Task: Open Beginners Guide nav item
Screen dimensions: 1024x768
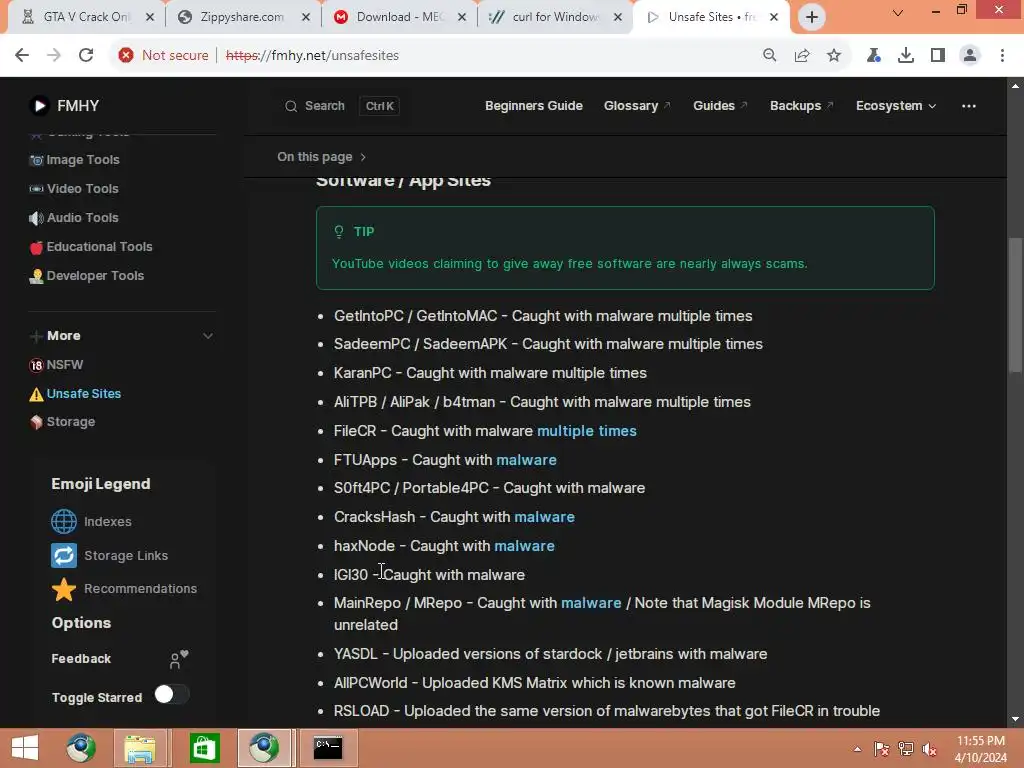Action: click(x=534, y=106)
